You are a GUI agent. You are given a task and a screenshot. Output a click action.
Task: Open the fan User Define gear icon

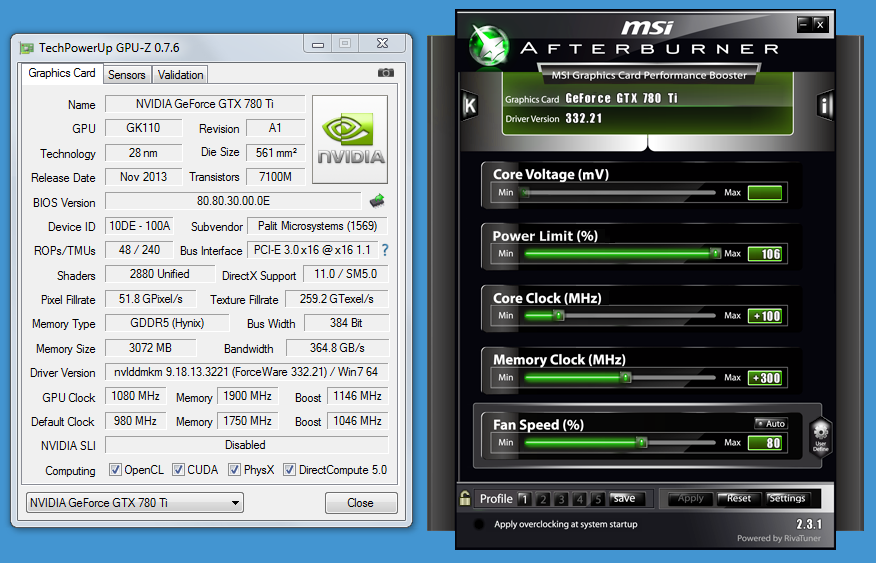pos(820,438)
